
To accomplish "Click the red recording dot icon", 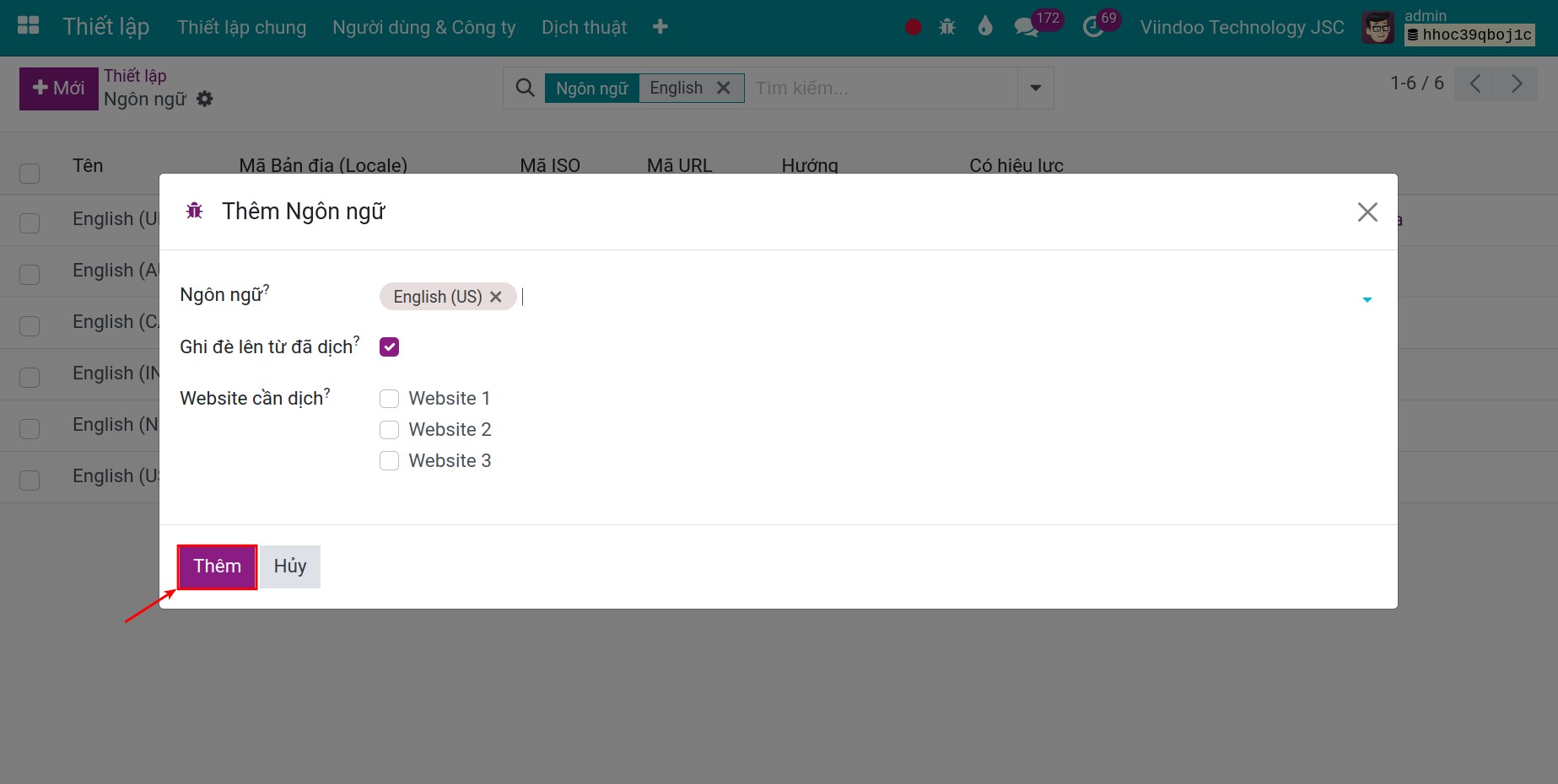I will tap(913, 27).
